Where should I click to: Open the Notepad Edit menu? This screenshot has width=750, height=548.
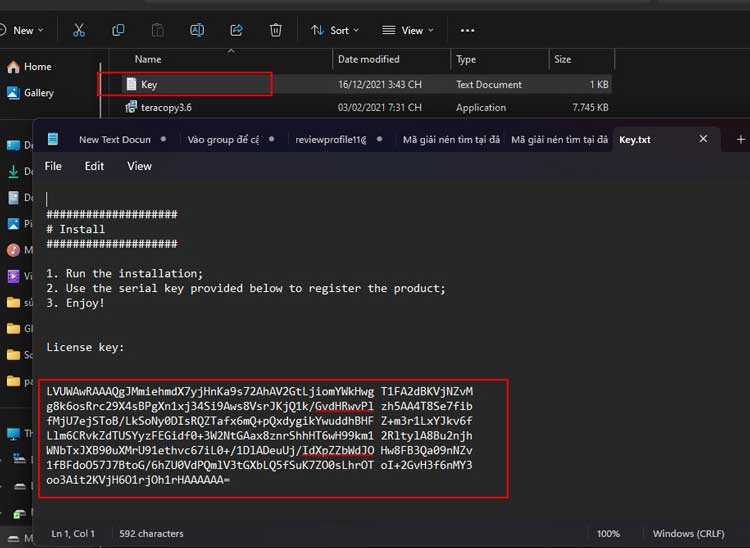pos(94,166)
